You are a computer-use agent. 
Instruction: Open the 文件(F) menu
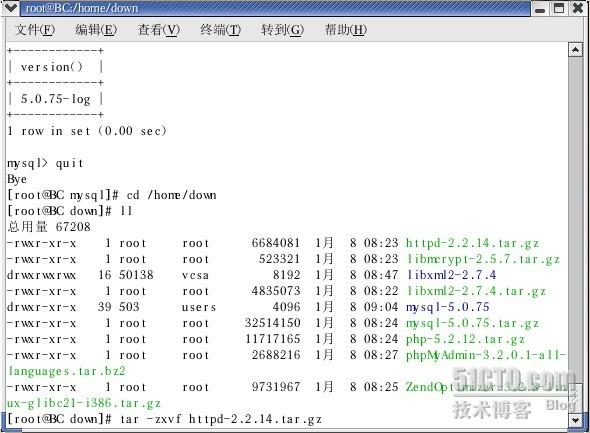[x=35, y=29]
